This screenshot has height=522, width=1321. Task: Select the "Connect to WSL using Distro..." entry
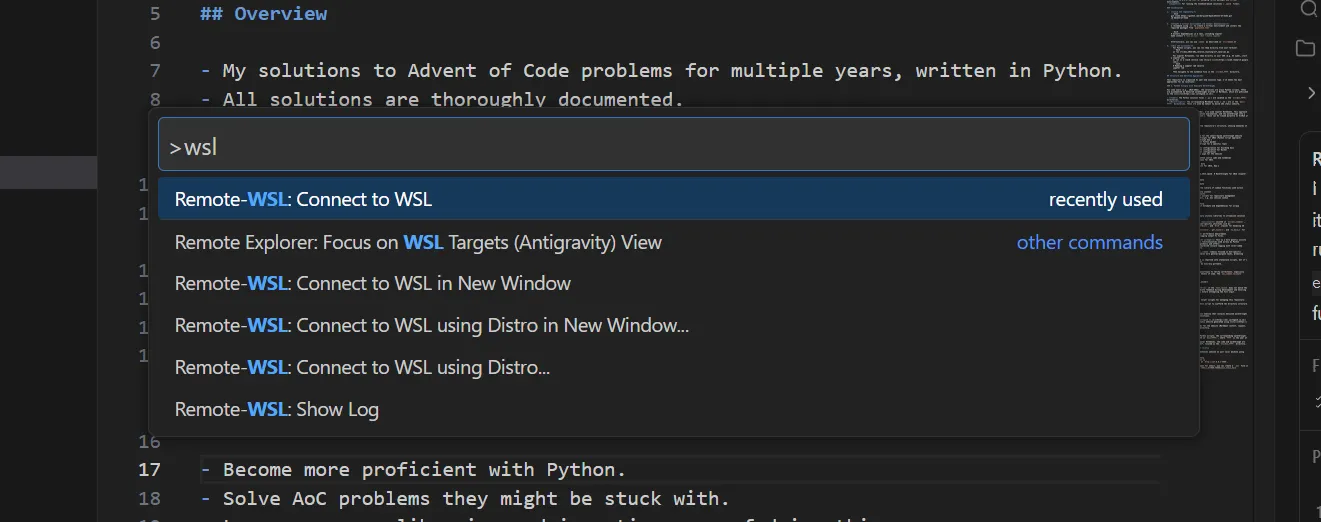point(362,367)
